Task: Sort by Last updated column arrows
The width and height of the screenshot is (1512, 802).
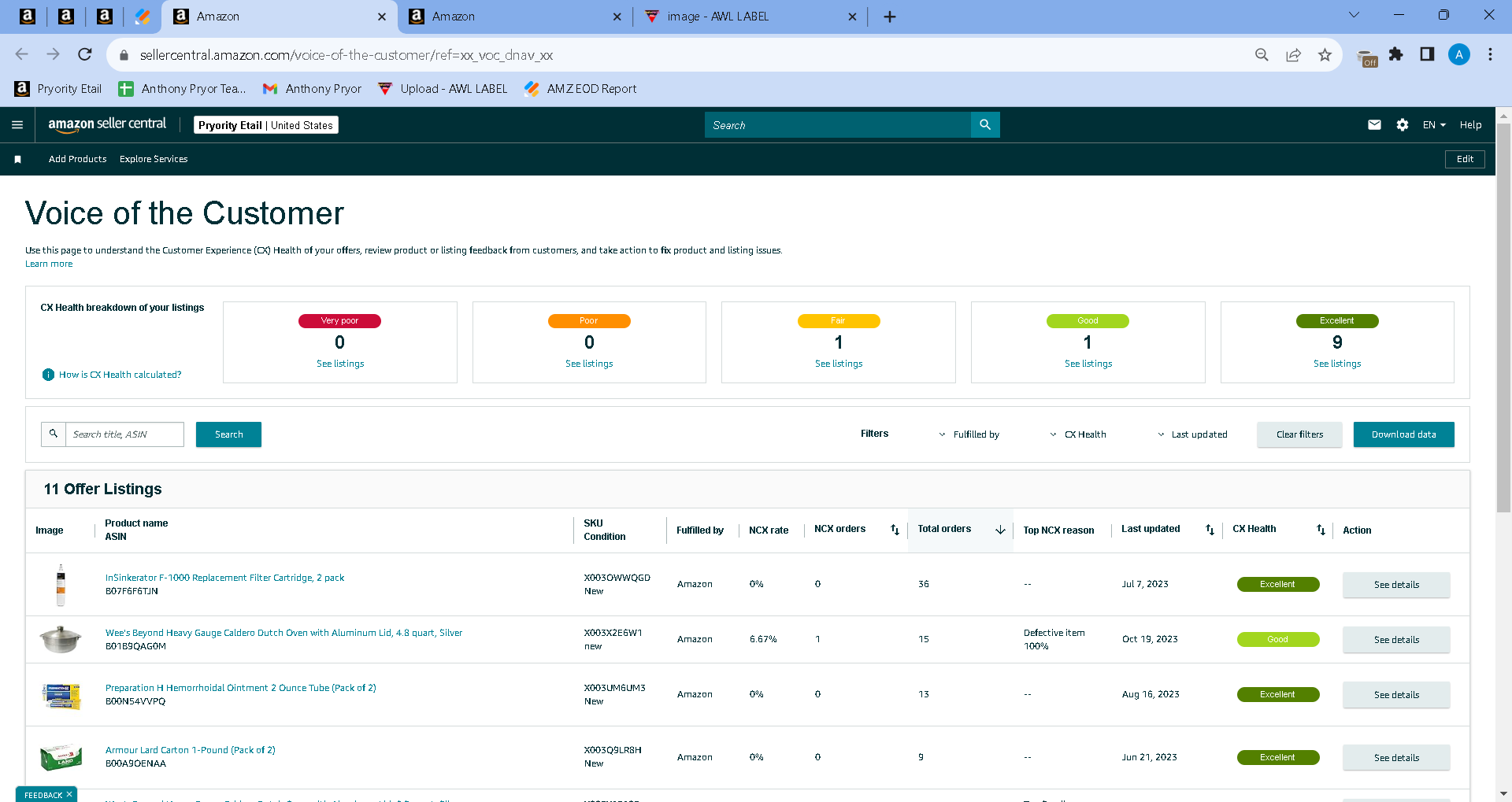Action: pos(1210,530)
